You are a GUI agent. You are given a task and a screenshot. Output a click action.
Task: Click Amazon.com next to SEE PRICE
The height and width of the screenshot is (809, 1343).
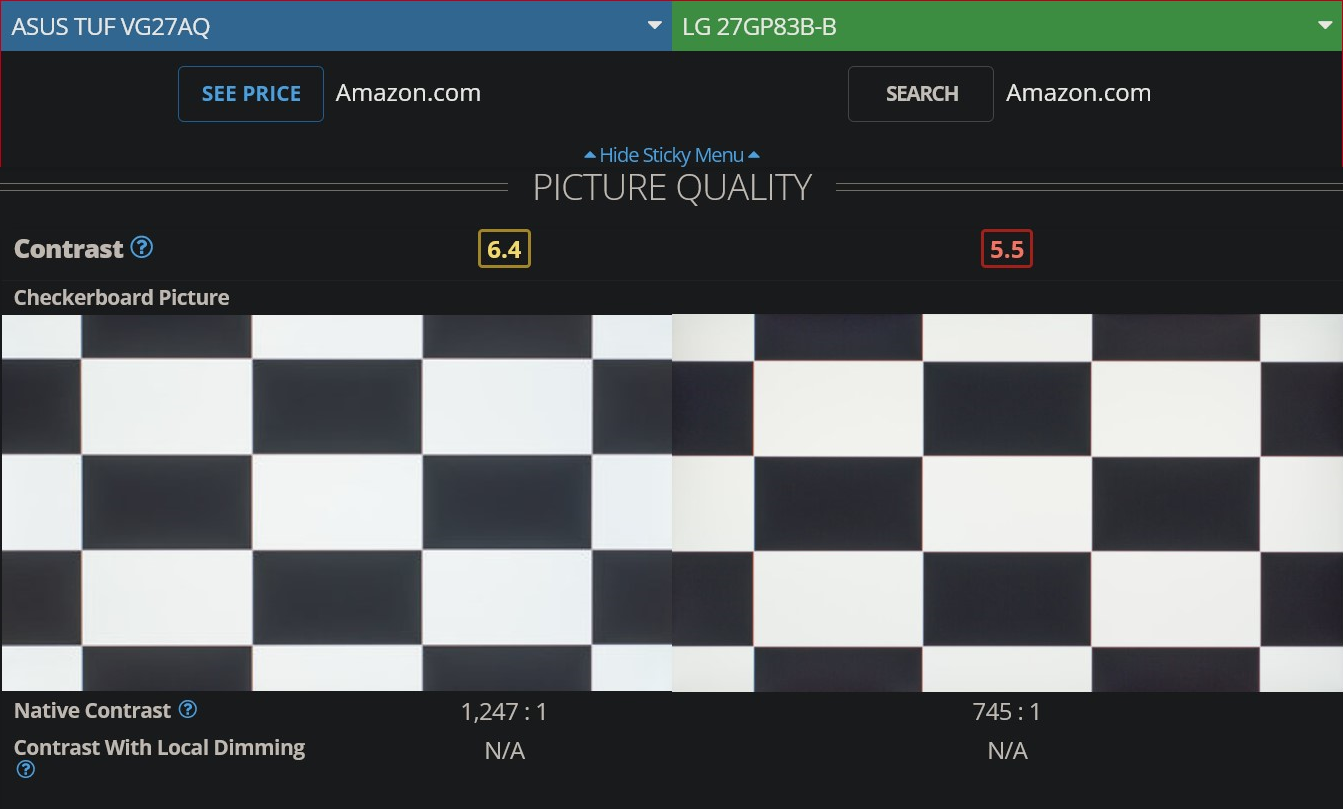pos(408,93)
